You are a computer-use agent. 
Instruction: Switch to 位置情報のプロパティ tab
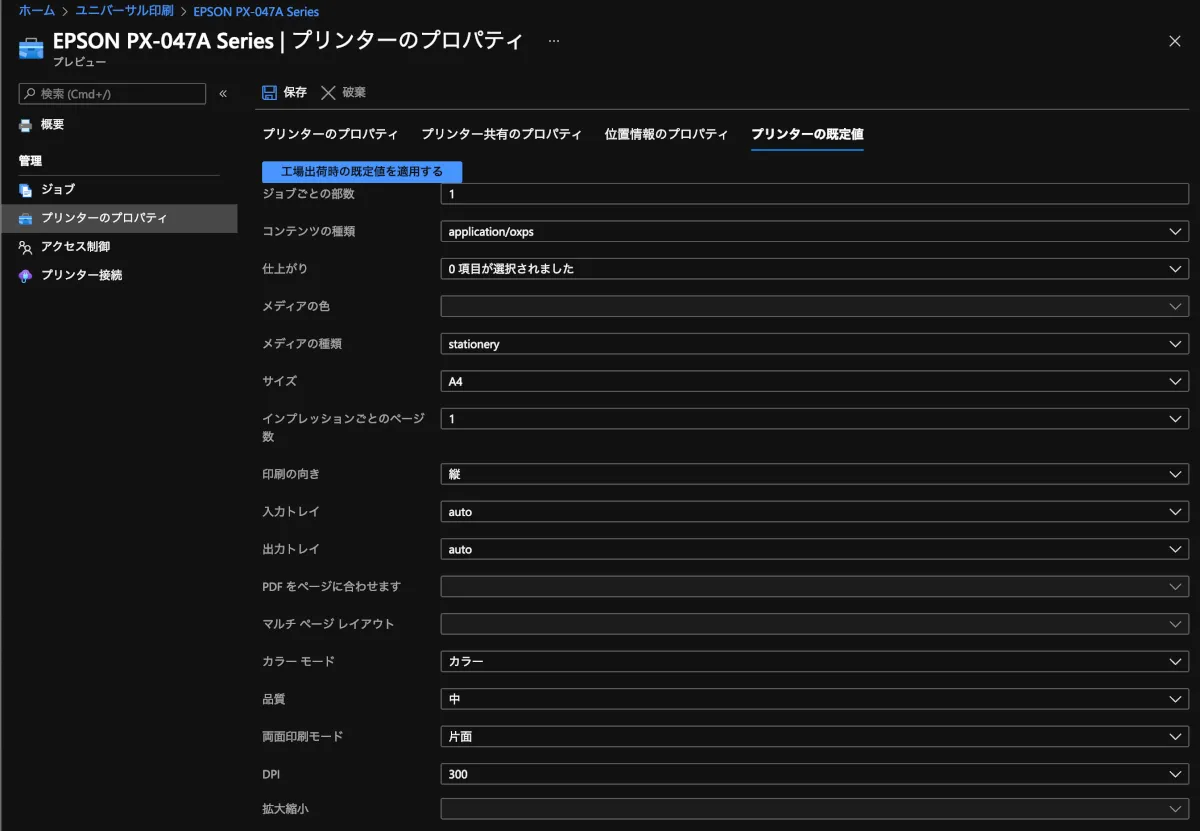click(x=666, y=134)
